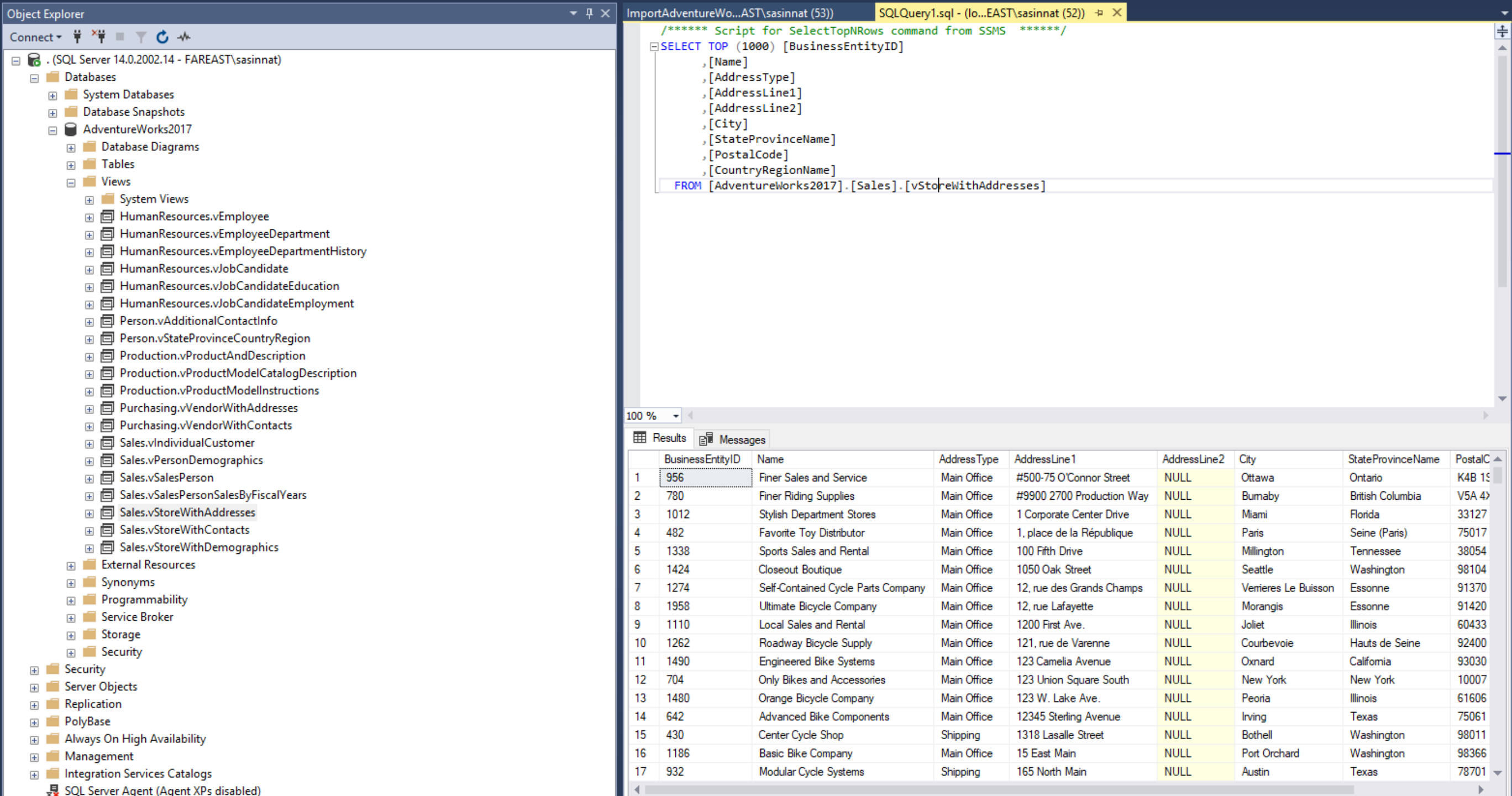
Task: Collapse the SELECT statement outline in editor
Action: click(x=654, y=46)
